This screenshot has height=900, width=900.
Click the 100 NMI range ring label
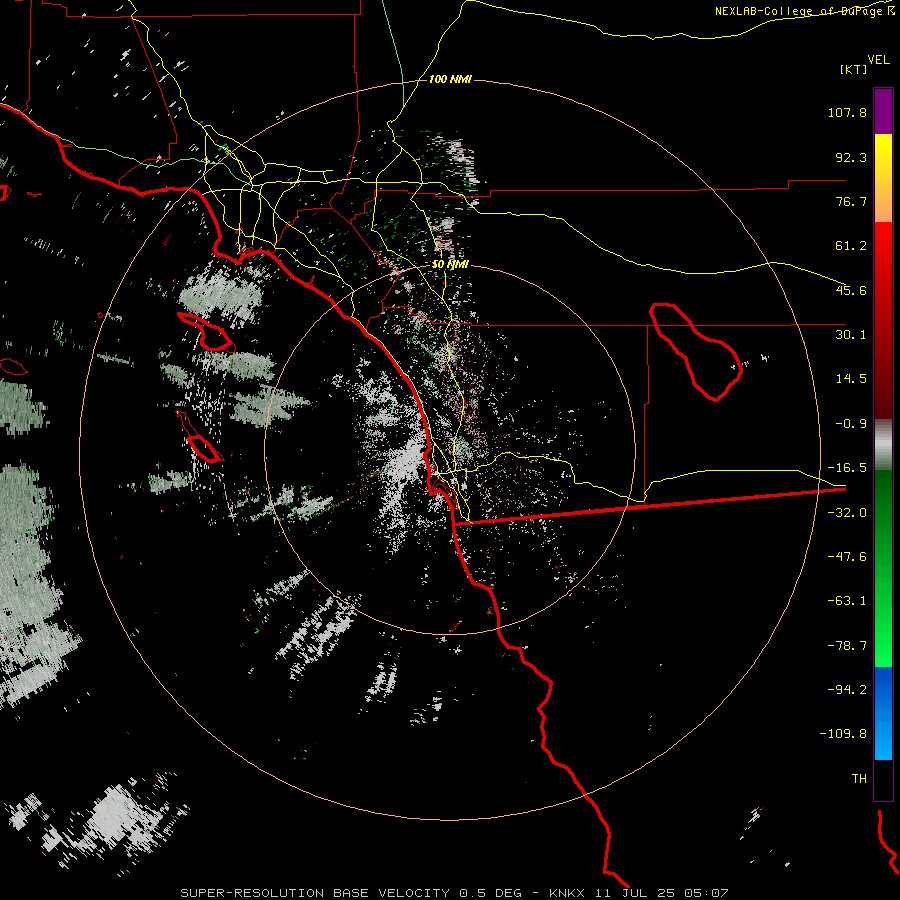(x=450, y=79)
